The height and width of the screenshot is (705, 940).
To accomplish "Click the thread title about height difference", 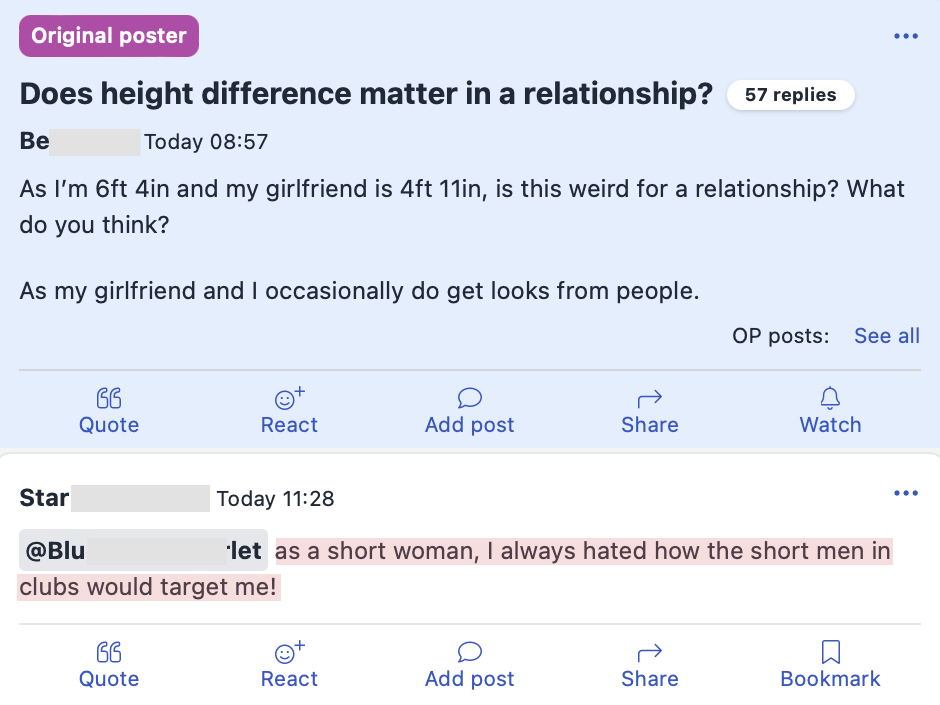I will coord(365,93).
